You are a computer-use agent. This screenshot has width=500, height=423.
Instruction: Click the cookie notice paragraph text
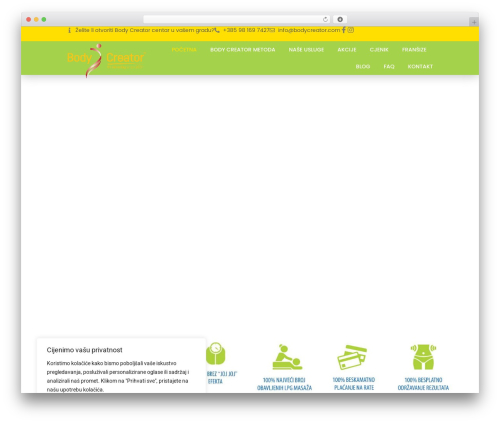[118, 376]
